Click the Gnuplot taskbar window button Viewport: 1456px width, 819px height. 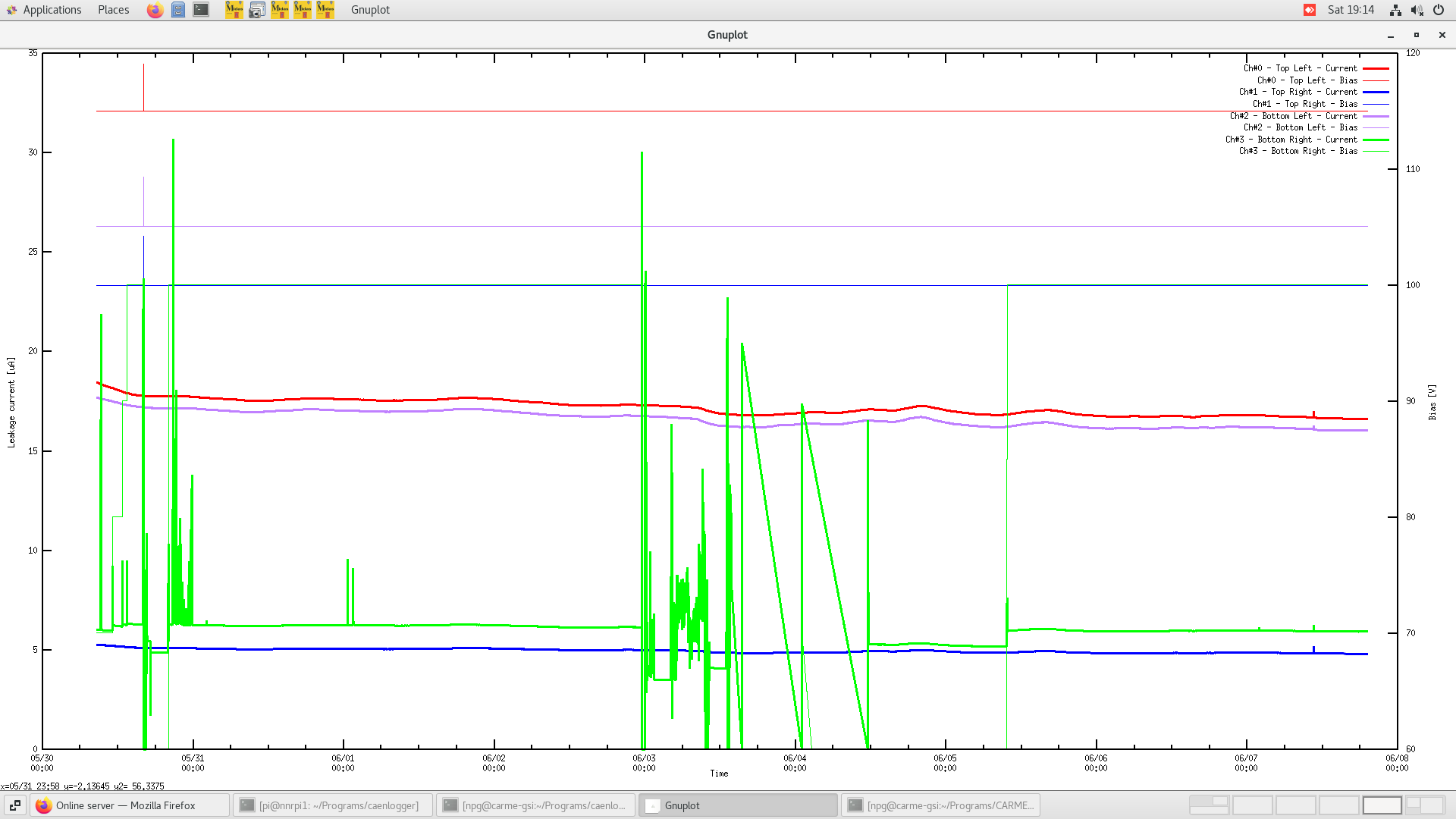(x=737, y=805)
